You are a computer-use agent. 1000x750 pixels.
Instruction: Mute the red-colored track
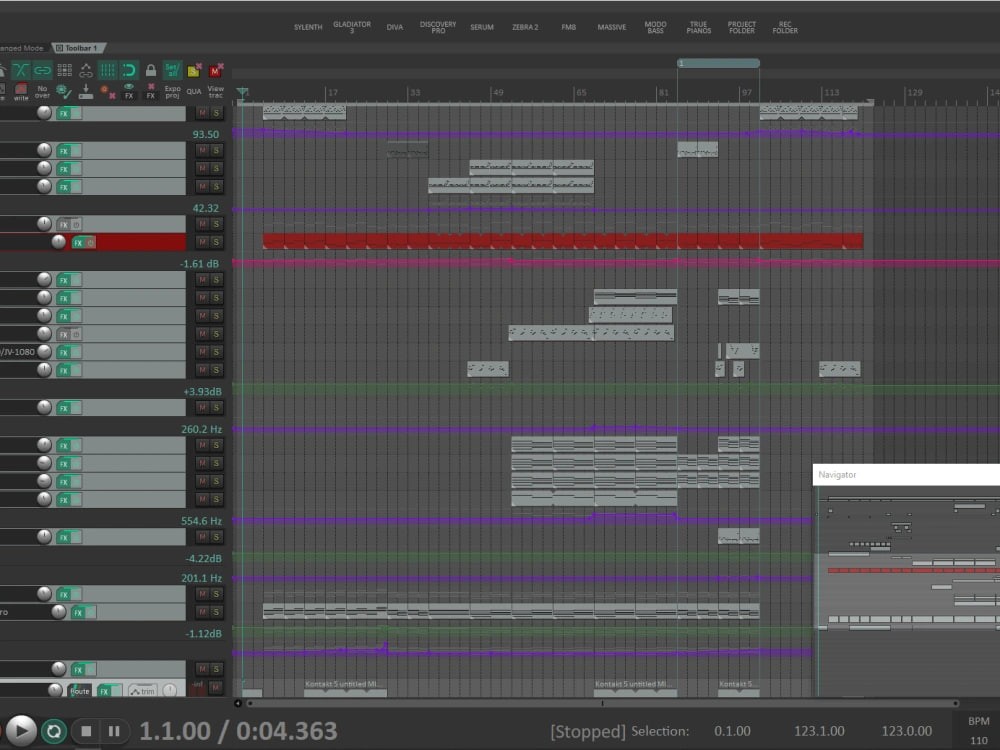click(203, 242)
